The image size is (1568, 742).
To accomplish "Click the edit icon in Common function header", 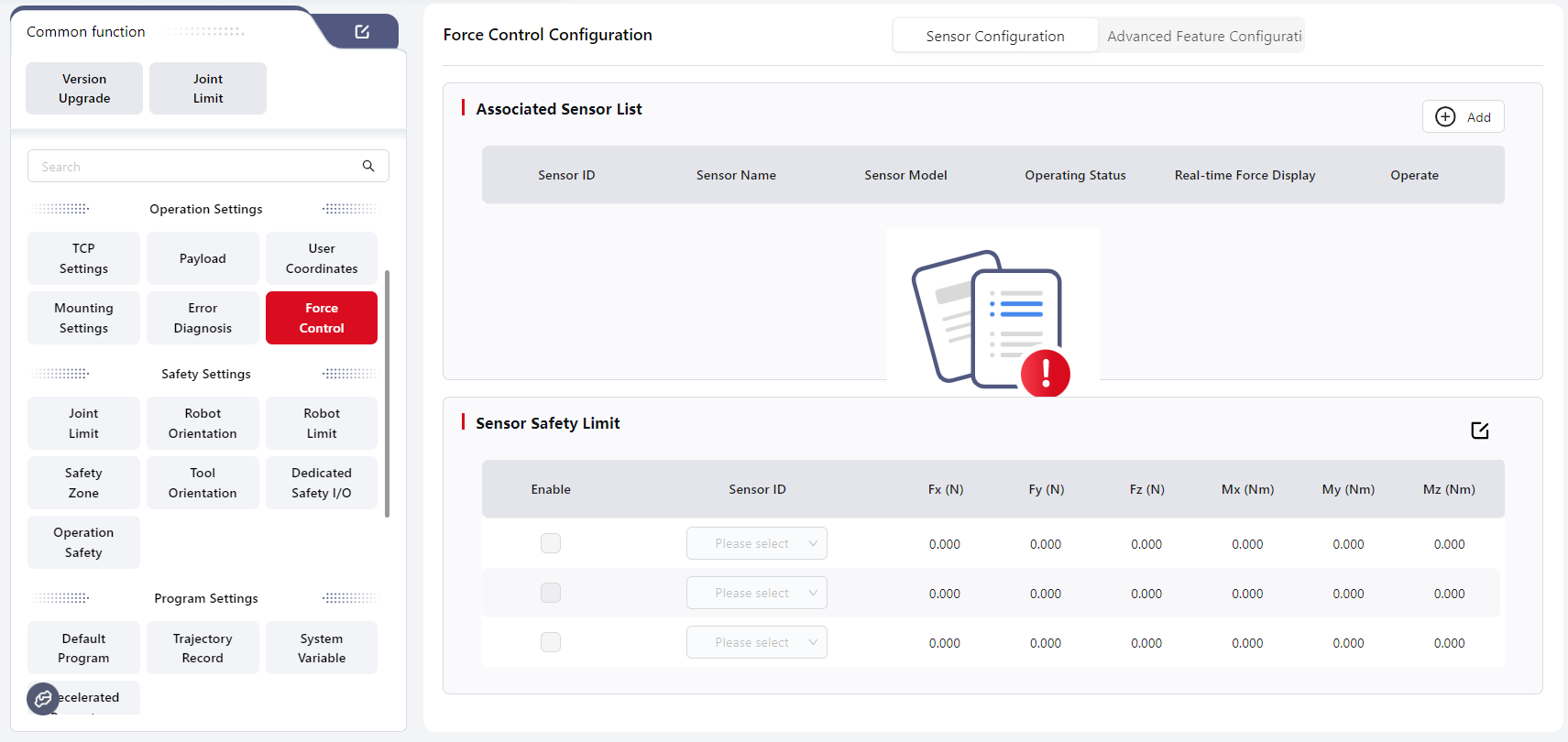I will point(362,32).
